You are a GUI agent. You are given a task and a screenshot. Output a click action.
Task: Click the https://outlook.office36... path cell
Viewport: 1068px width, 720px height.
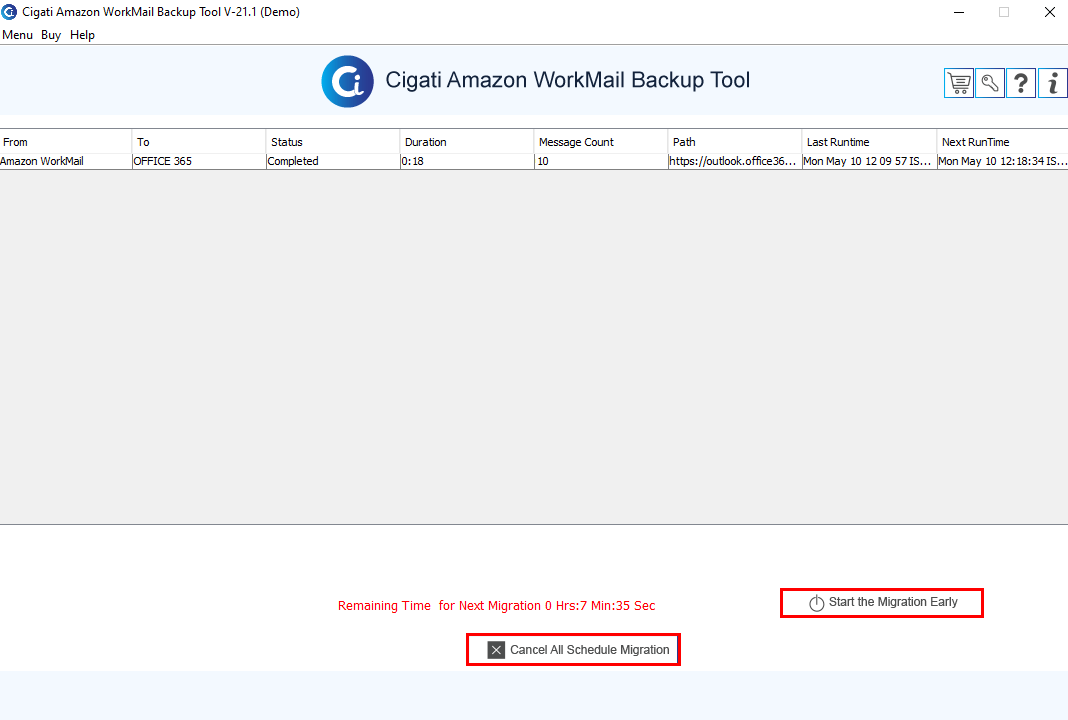point(735,161)
